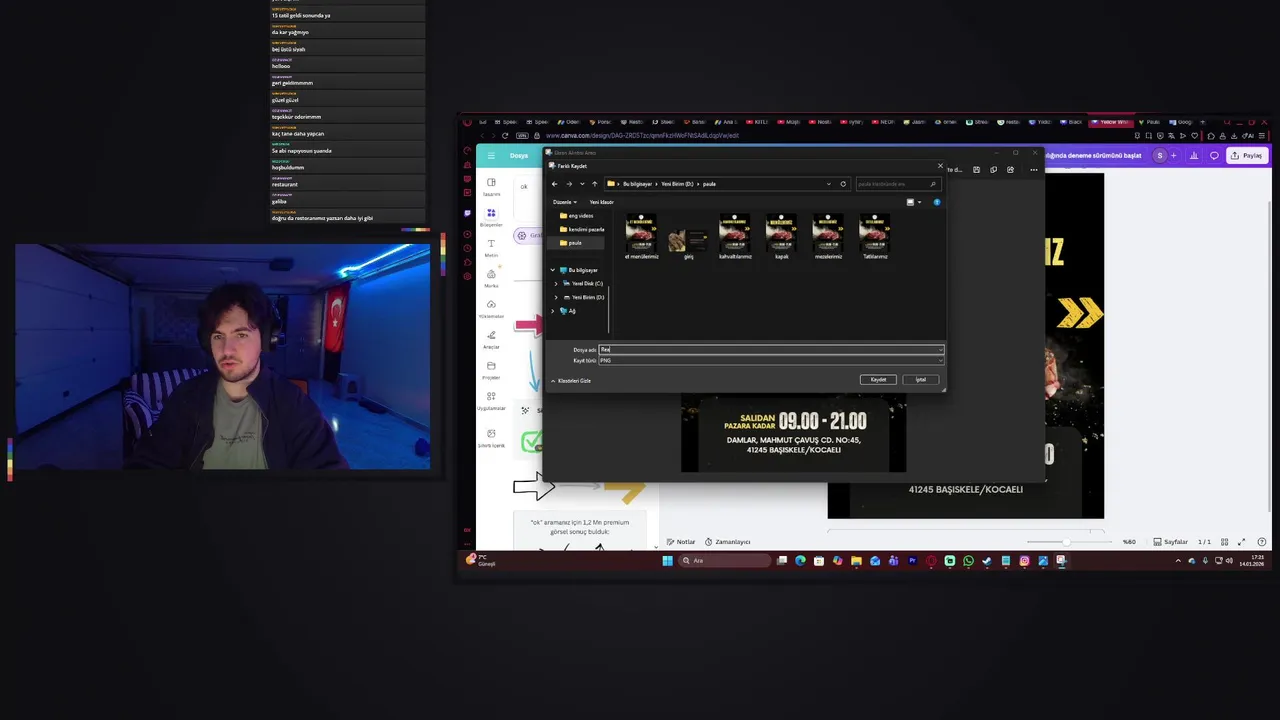Viewport: 1280px width, 720px height.
Task: Click the S user avatar in Canva
Action: (1160, 155)
